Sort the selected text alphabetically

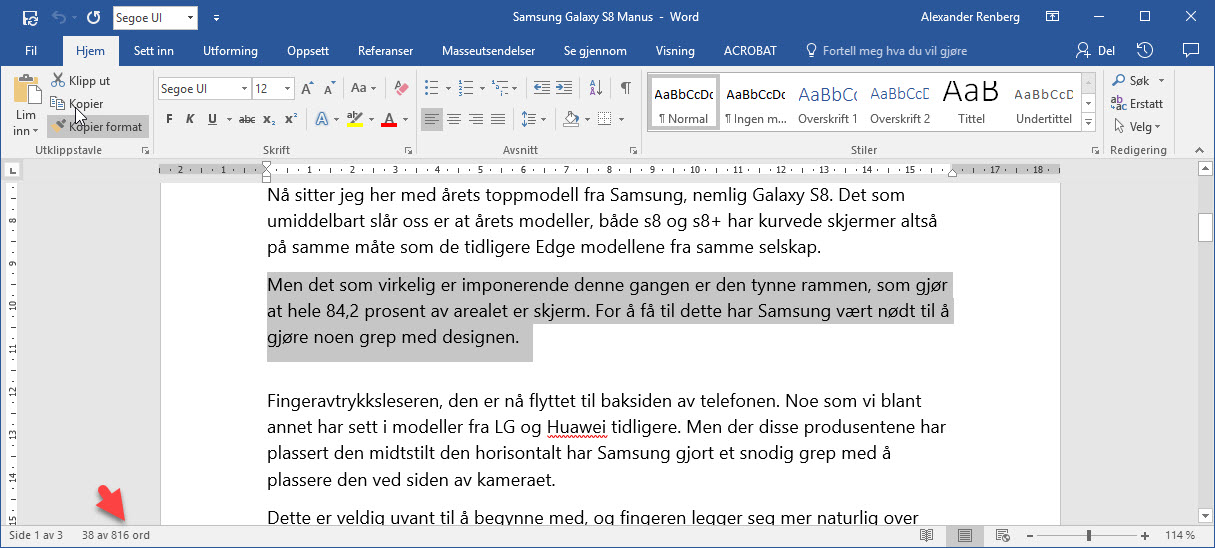pos(597,89)
